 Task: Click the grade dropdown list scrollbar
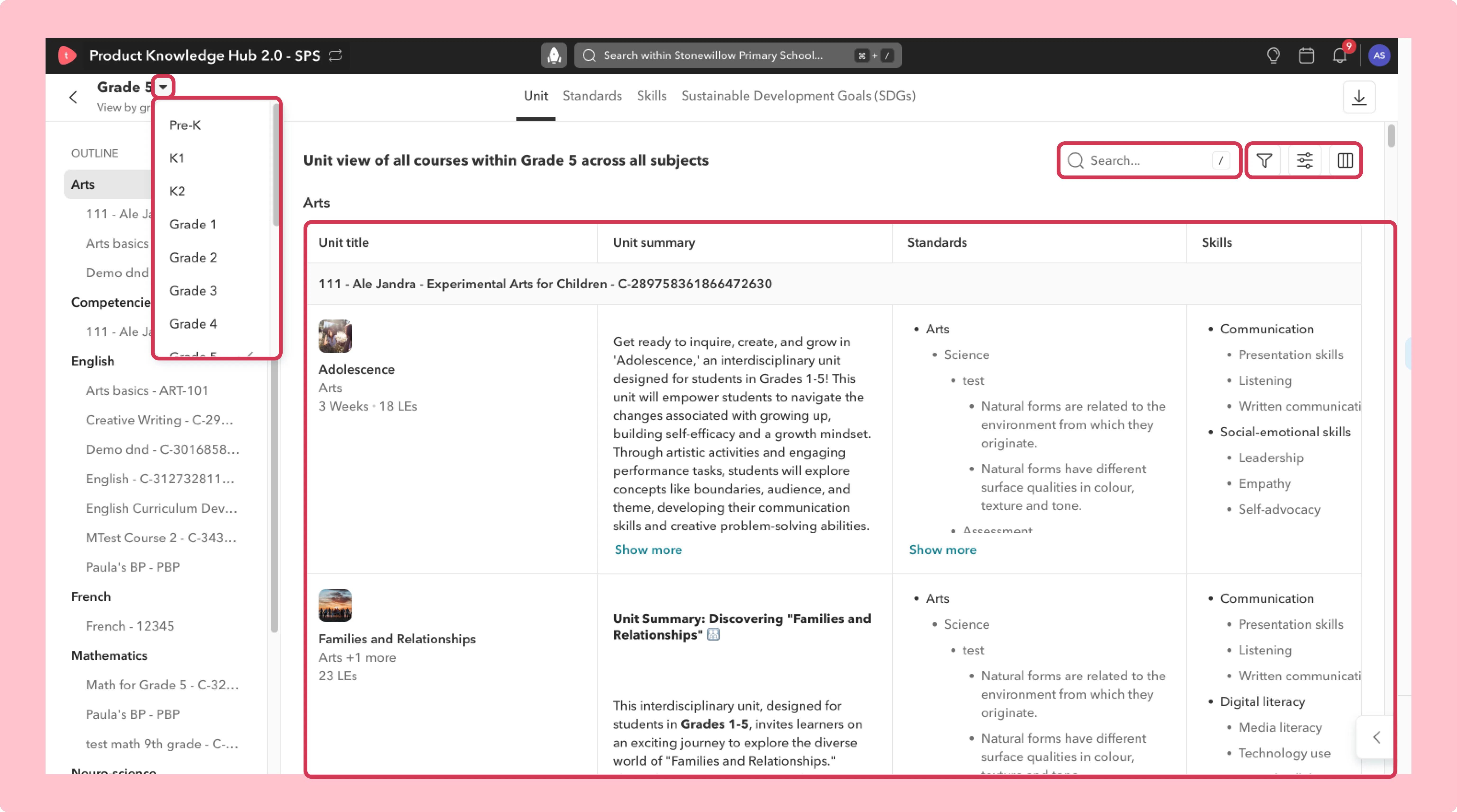coord(276,165)
